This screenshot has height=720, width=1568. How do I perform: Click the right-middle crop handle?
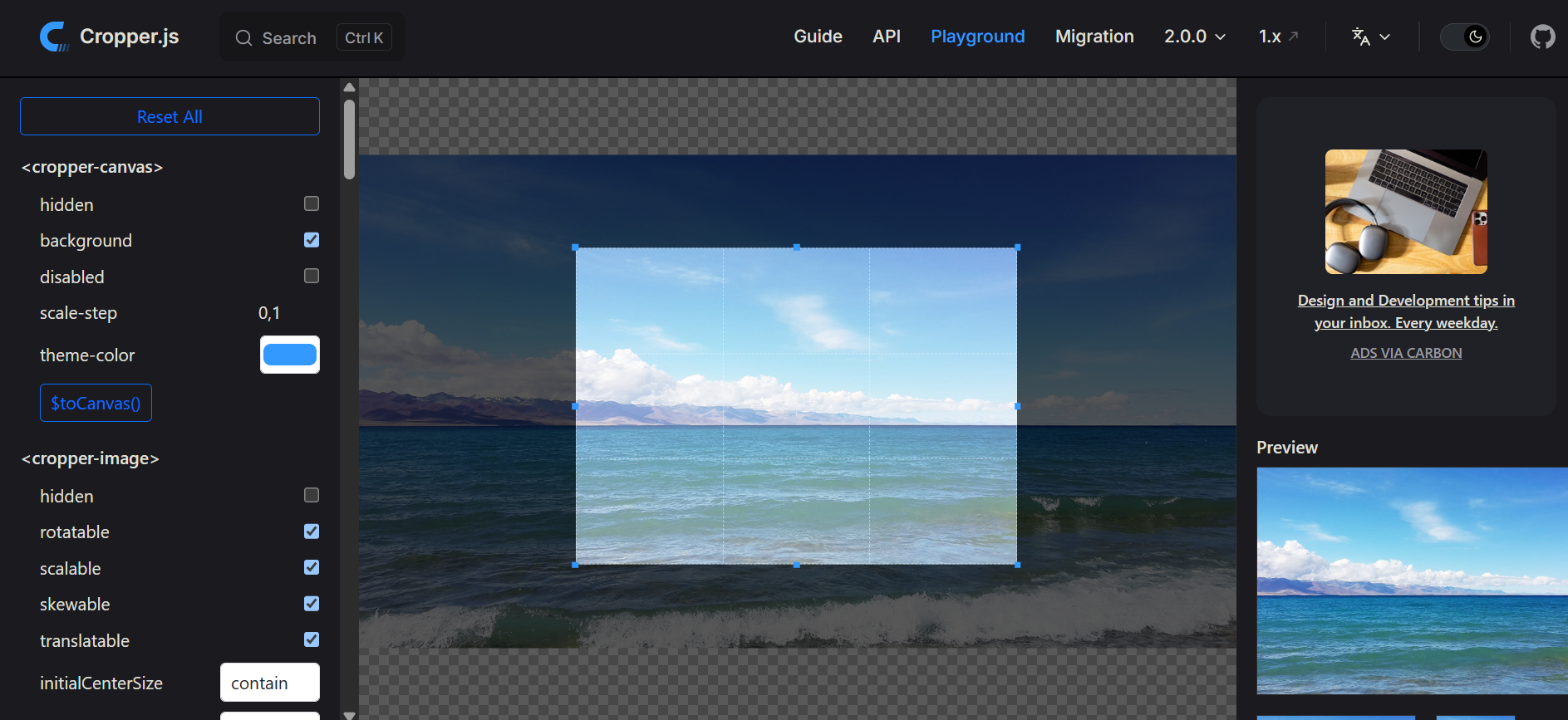pyautogui.click(x=1018, y=406)
